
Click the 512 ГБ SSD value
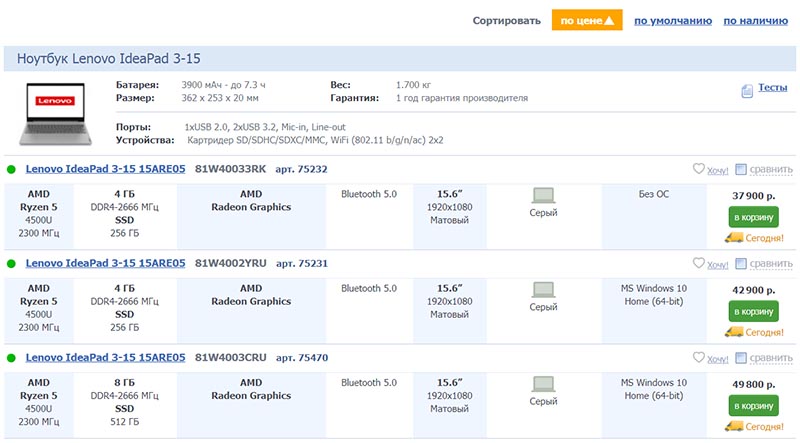tap(124, 422)
